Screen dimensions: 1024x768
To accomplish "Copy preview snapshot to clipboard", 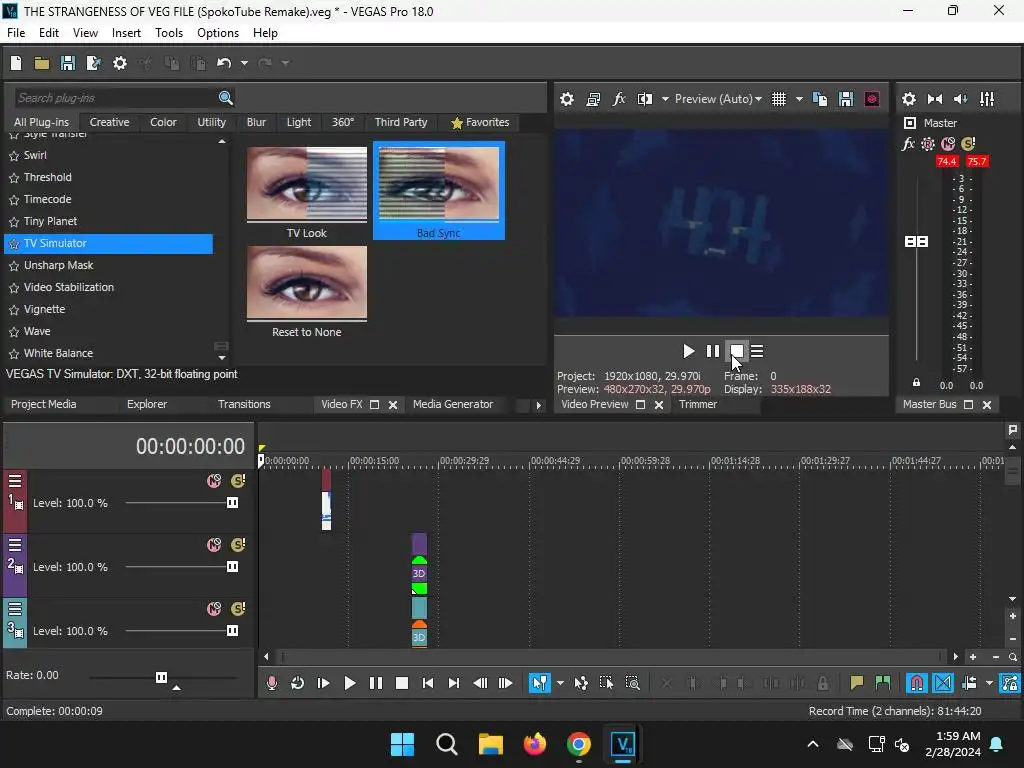I will (x=820, y=99).
